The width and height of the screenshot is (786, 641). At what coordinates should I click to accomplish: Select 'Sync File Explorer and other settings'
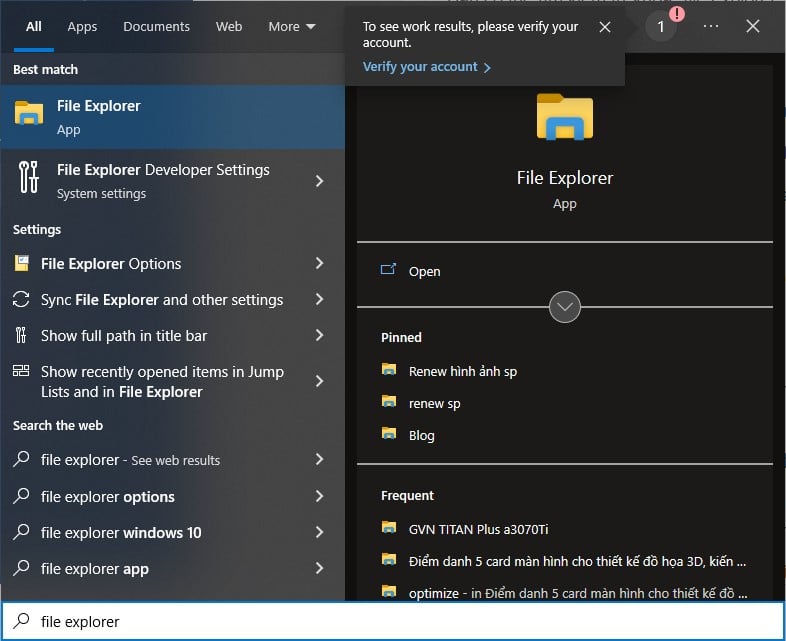pyautogui.click(x=162, y=300)
